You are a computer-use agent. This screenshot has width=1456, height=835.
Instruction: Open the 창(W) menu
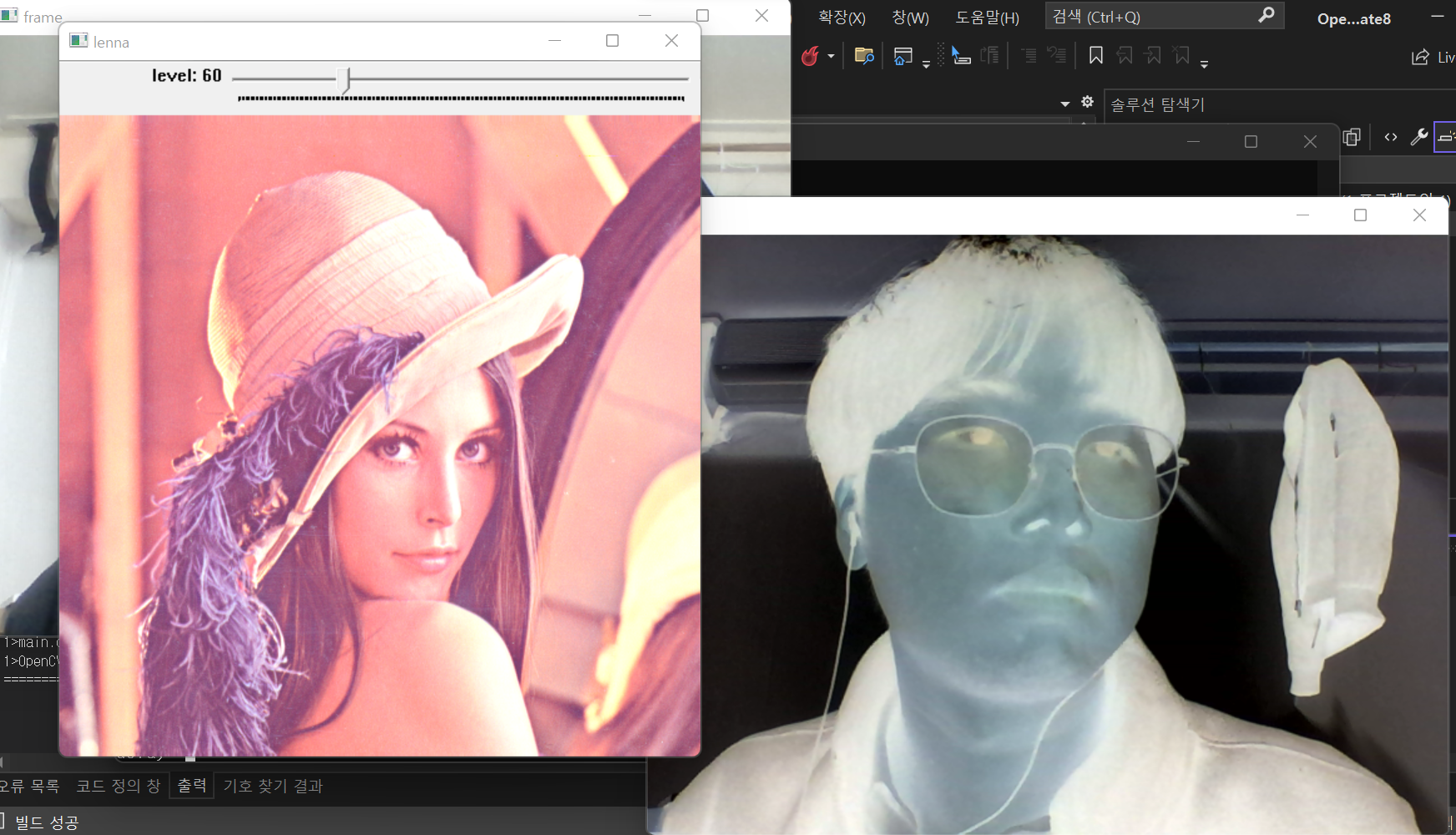point(910,18)
